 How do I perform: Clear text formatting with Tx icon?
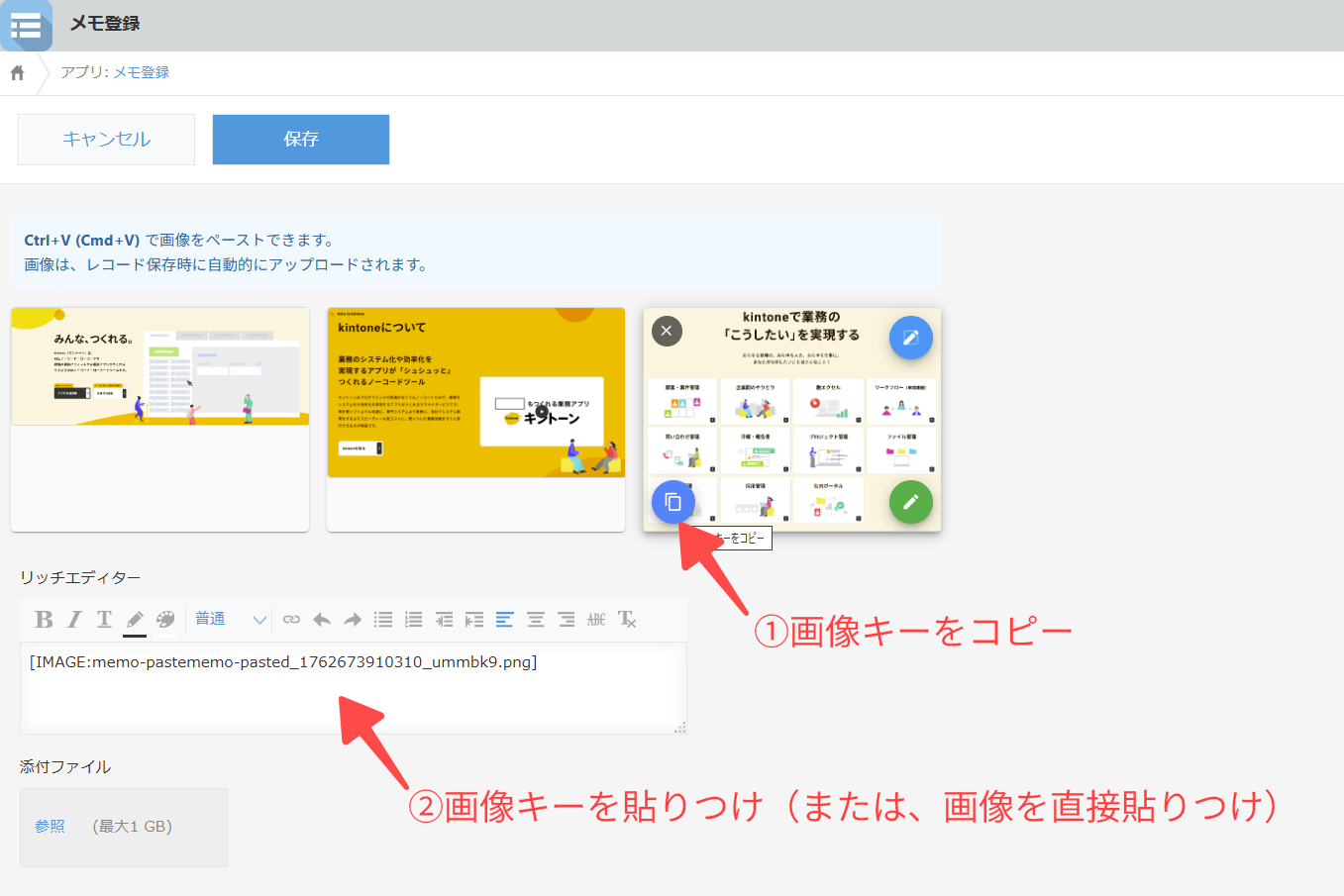tap(626, 619)
